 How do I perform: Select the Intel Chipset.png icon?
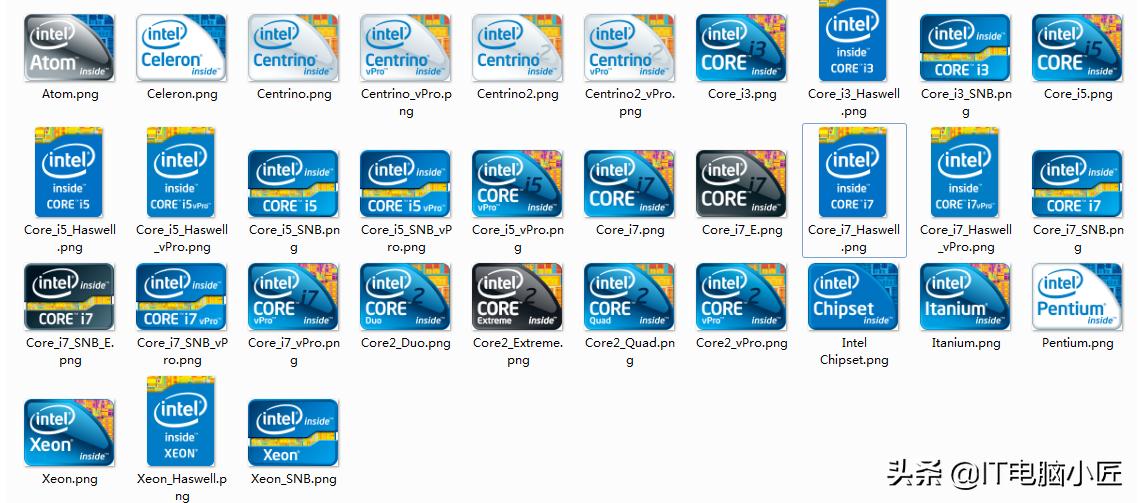(x=853, y=297)
